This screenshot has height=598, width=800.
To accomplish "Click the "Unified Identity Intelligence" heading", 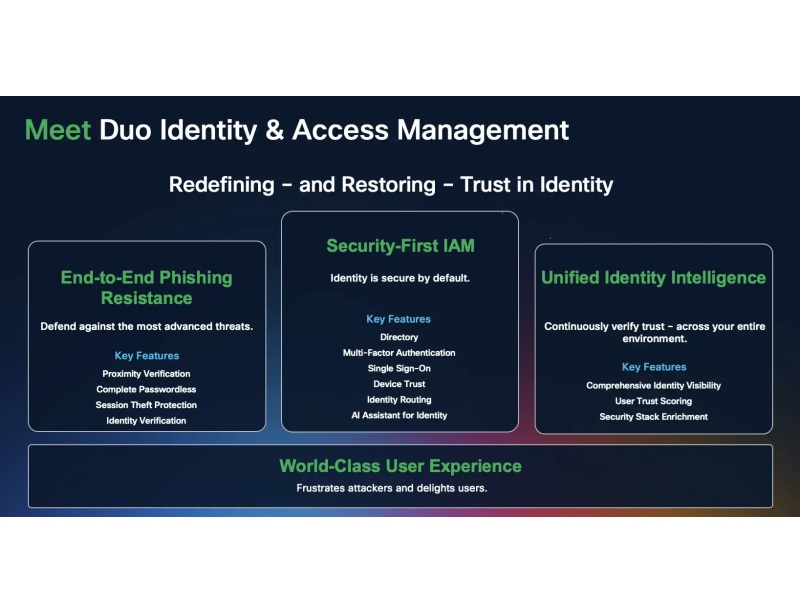I will 653,278.
